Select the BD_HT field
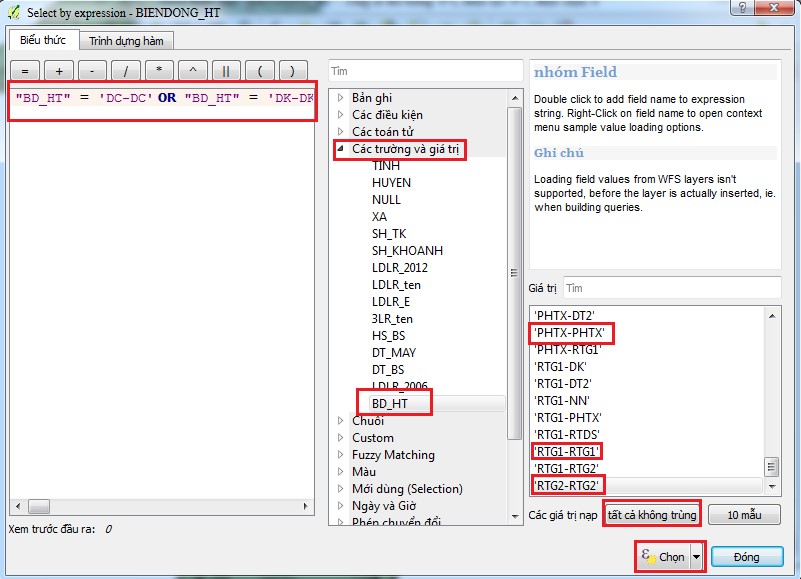This screenshot has width=801, height=579. [390, 404]
